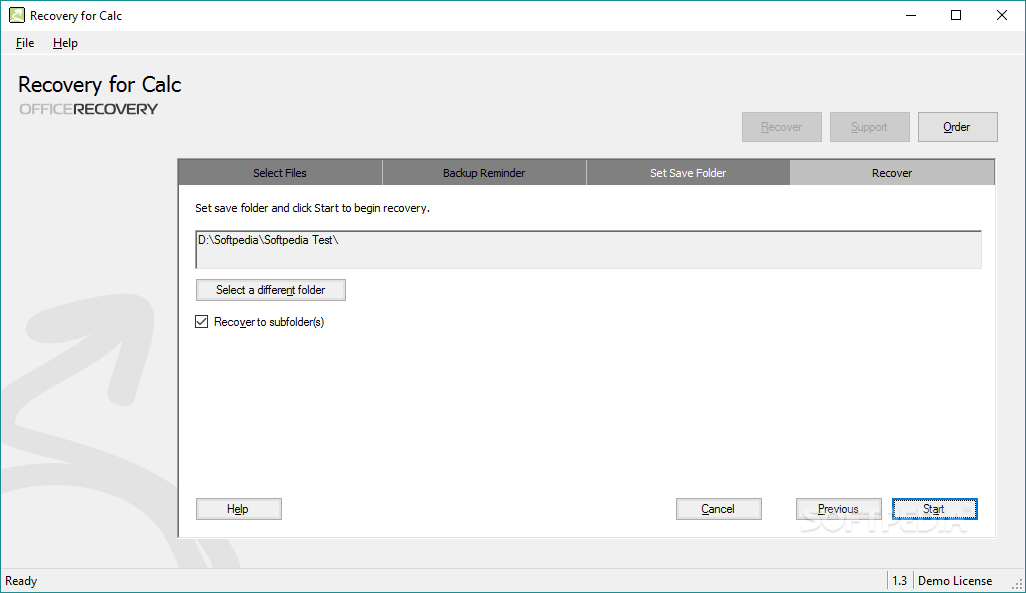Click the save folder path field
This screenshot has height=593, width=1026.
point(588,249)
